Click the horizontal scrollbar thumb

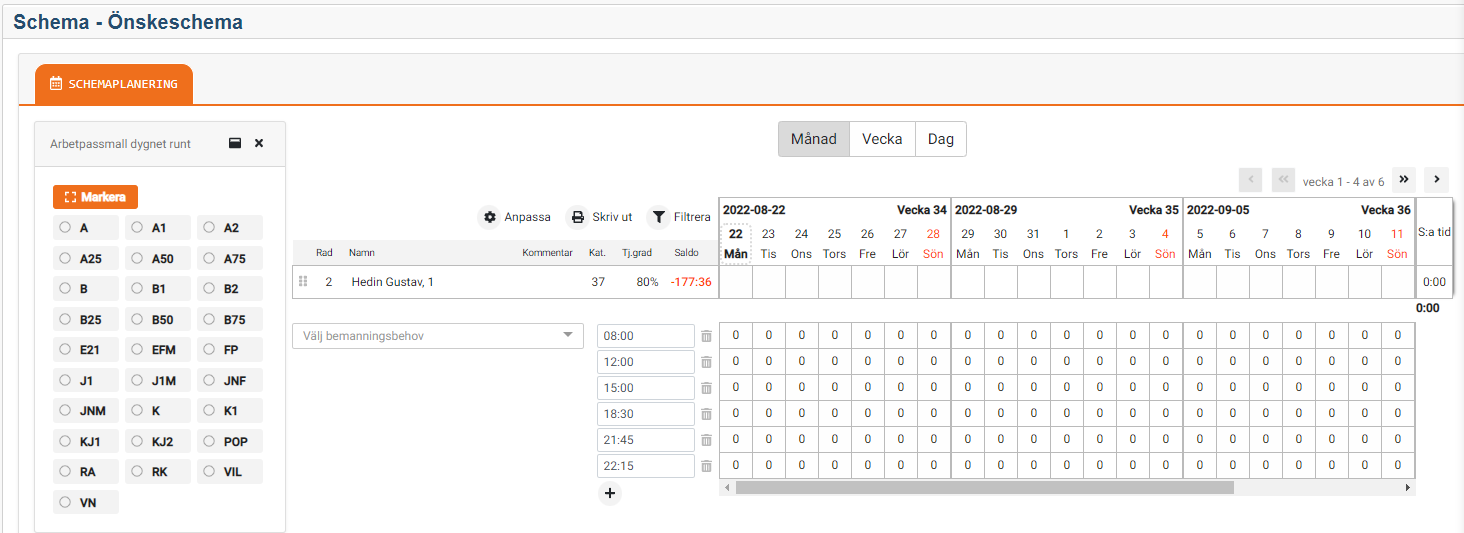[x=984, y=488]
